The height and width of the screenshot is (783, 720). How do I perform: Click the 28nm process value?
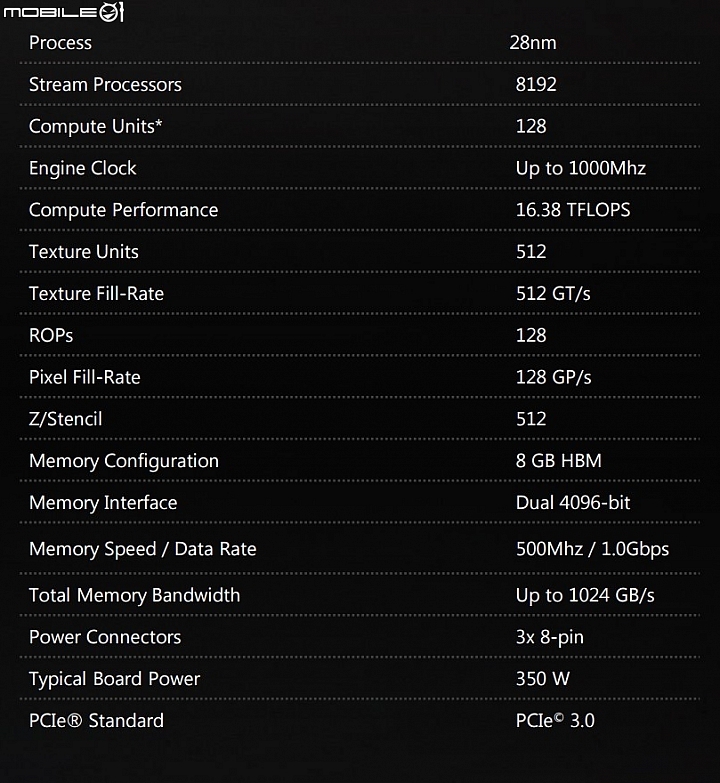[x=533, y=43]
